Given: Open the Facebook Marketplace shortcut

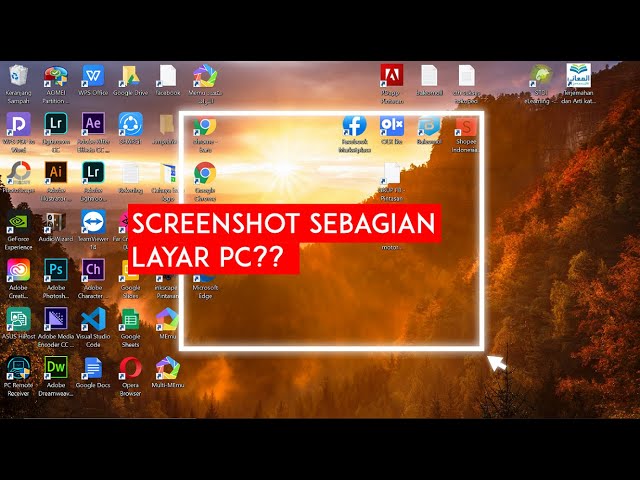Looking at the screenshot, I should [x=354, y=126].
